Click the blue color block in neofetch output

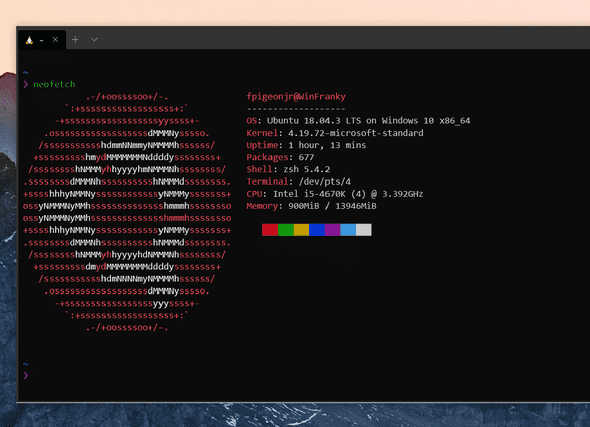(317, 229)
